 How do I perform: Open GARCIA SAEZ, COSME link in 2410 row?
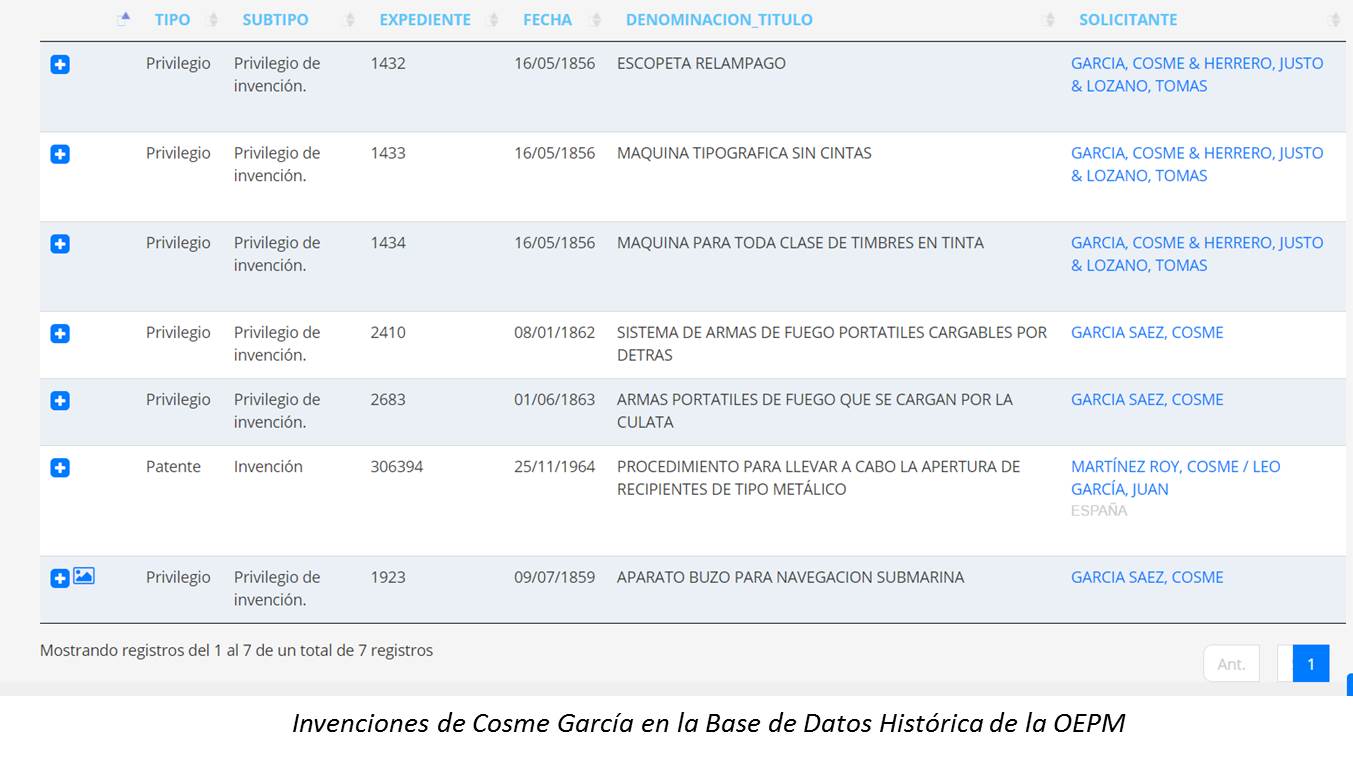1146,333
